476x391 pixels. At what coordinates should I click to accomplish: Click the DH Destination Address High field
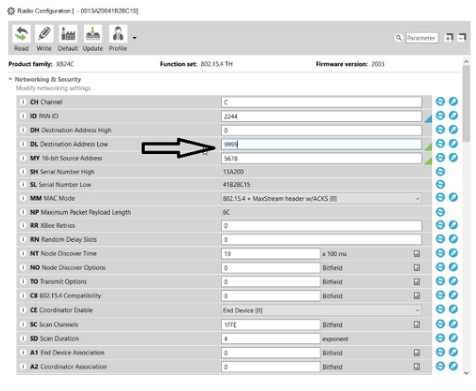click(x=321, y=130)
